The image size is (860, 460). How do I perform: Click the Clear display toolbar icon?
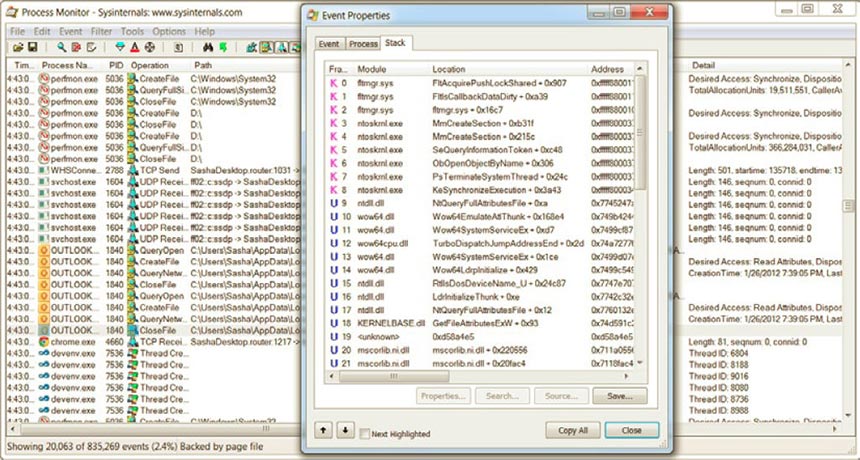pyautogui.click(x=91, y=48)
